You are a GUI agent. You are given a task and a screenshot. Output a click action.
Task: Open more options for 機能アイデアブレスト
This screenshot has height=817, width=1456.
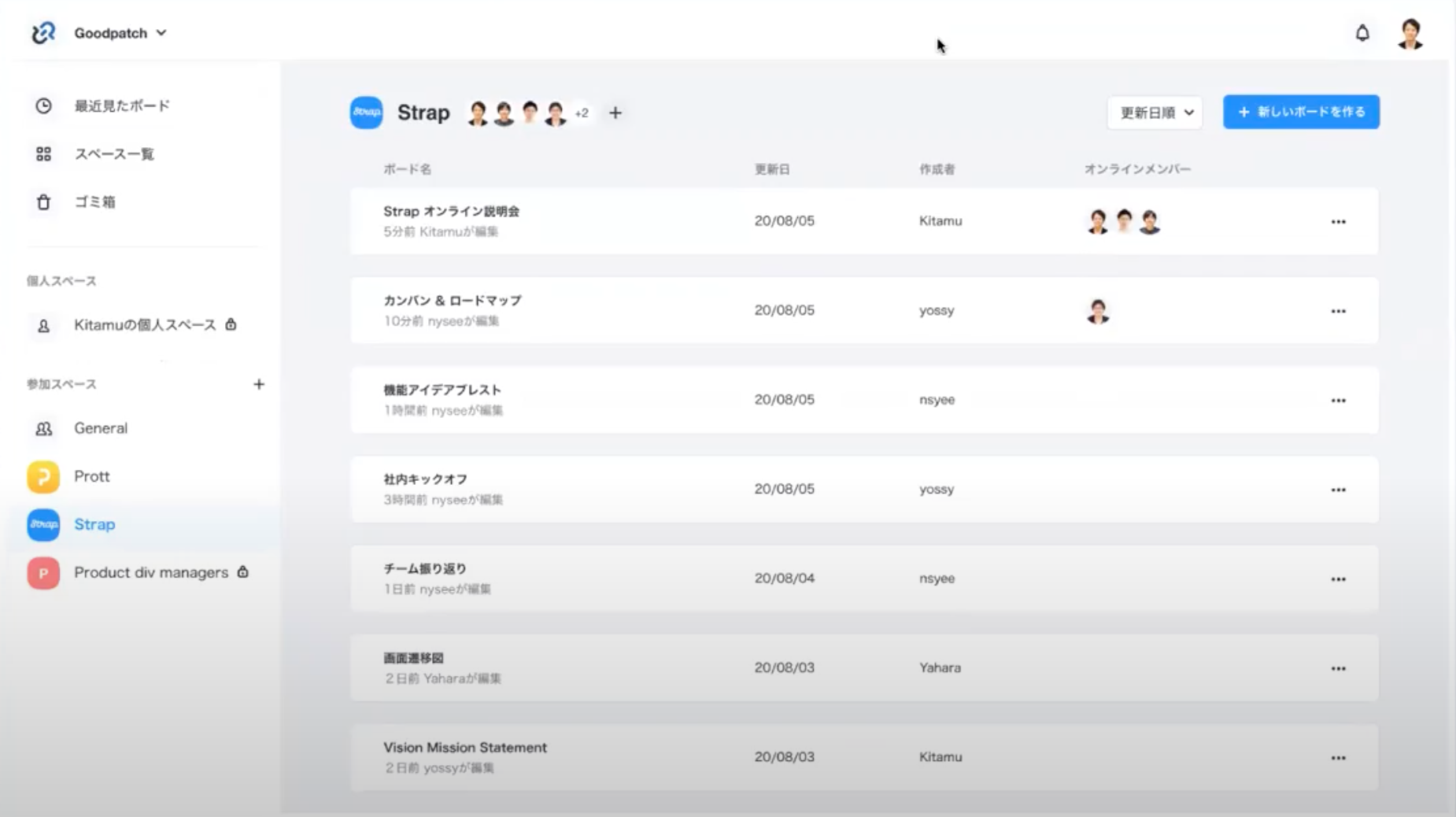(x=1339, y=401)
